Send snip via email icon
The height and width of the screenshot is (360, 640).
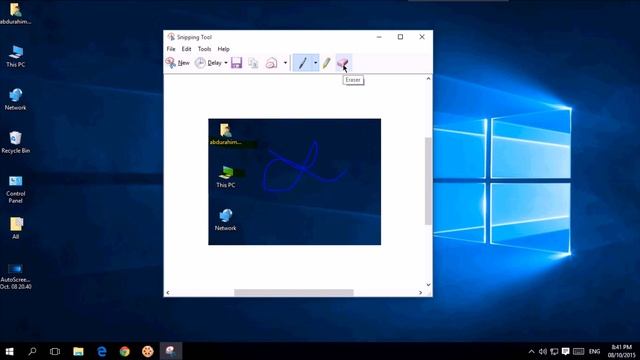pyautogui.click(x=272, y=63)
